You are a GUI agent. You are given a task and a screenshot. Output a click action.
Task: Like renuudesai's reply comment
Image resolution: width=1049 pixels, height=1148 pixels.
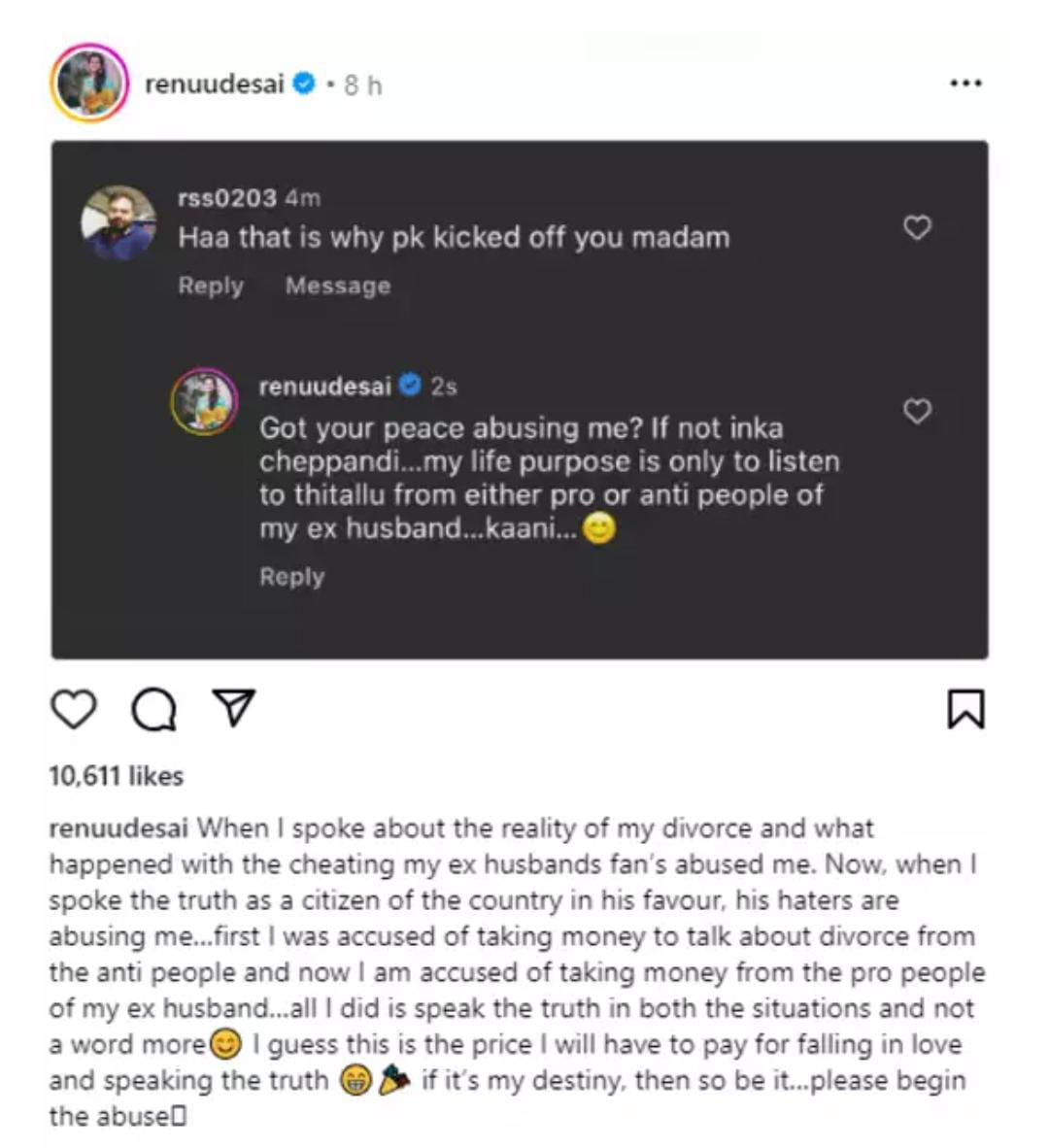click(917, 411)
